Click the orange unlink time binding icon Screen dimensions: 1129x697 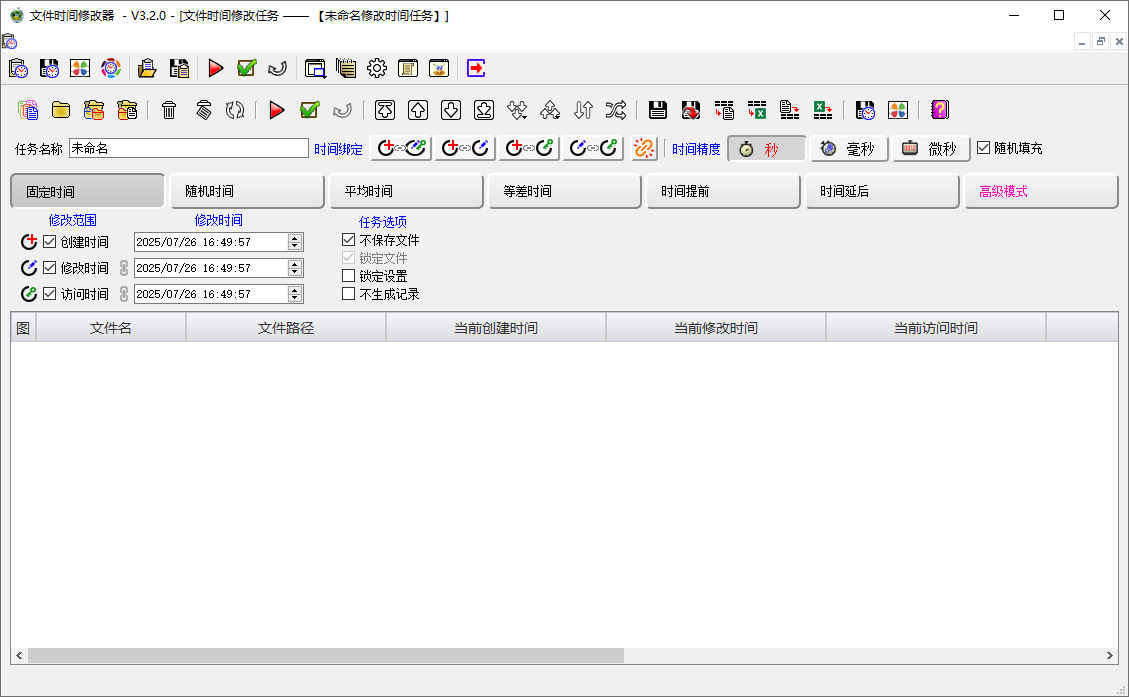click(645, 148)
